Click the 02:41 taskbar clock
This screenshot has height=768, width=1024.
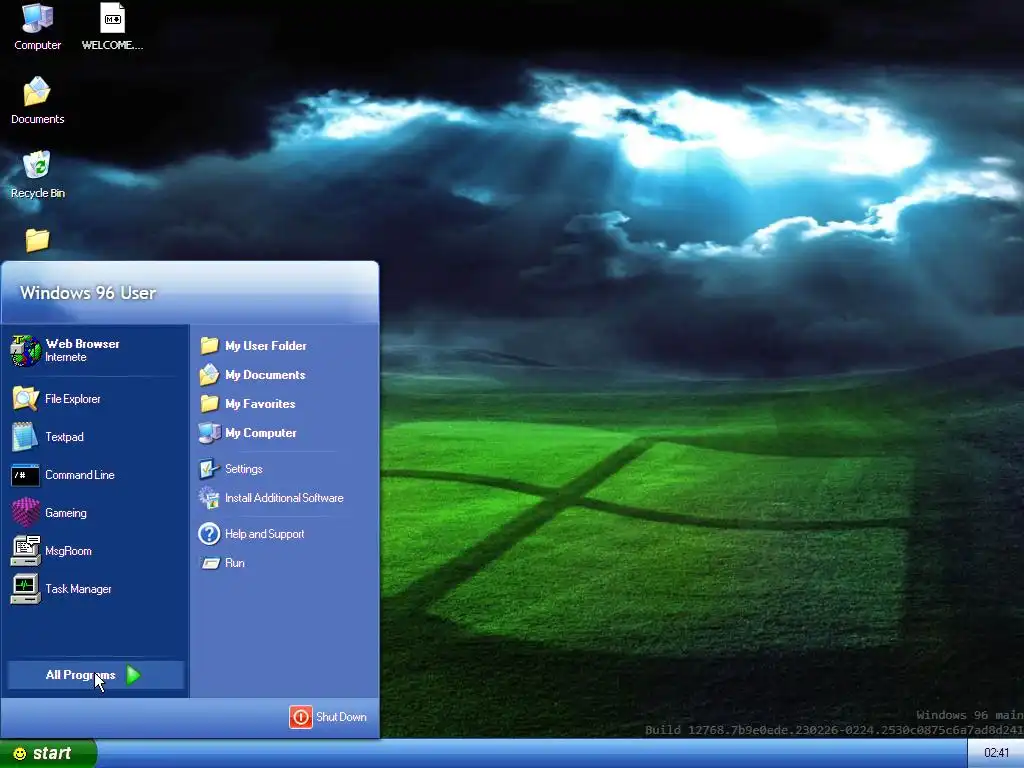pos(996,753)
